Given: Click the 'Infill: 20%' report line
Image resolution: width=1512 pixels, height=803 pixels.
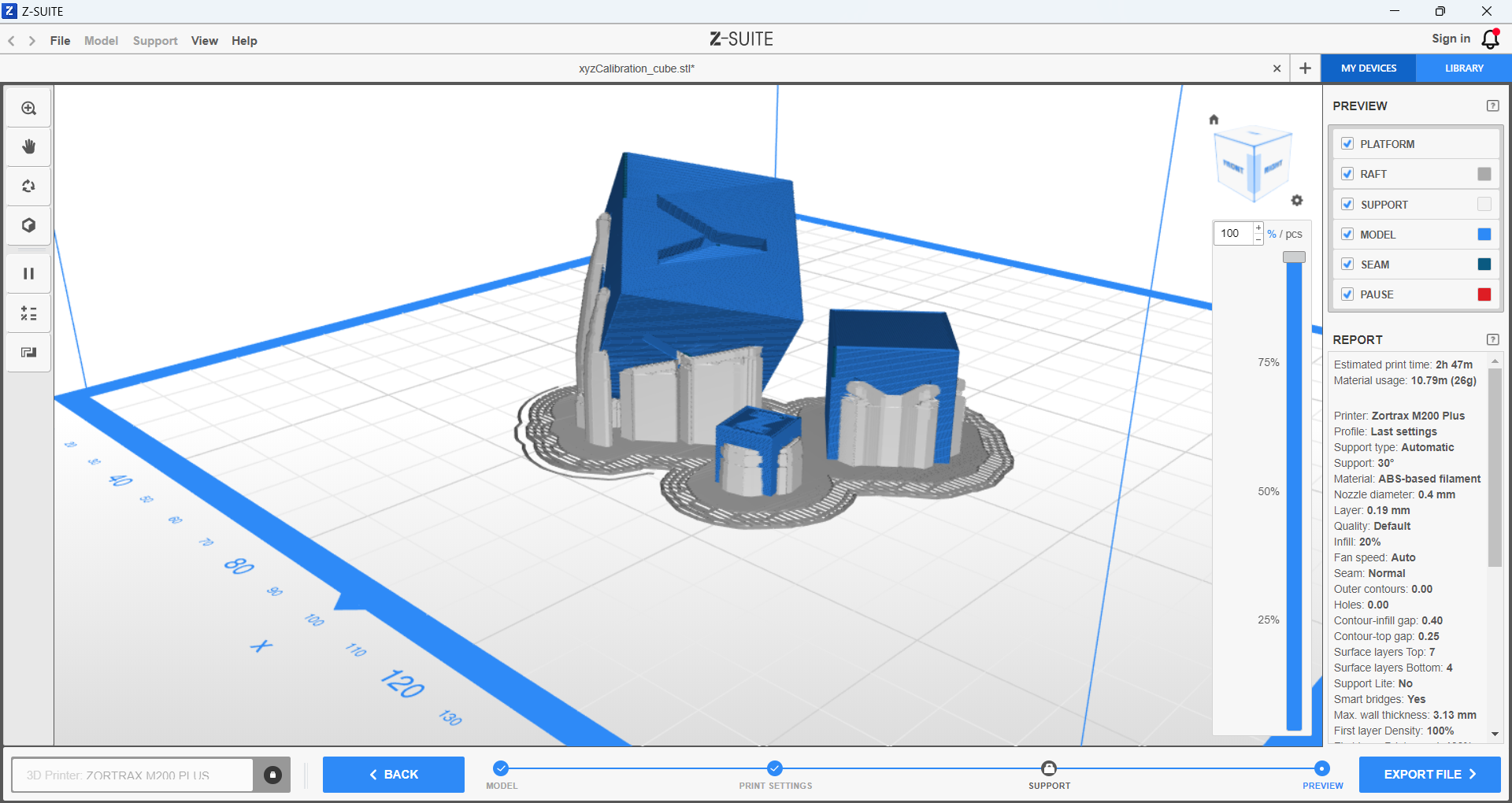Looking at the screenshot, I should (x=1357, y=542).
